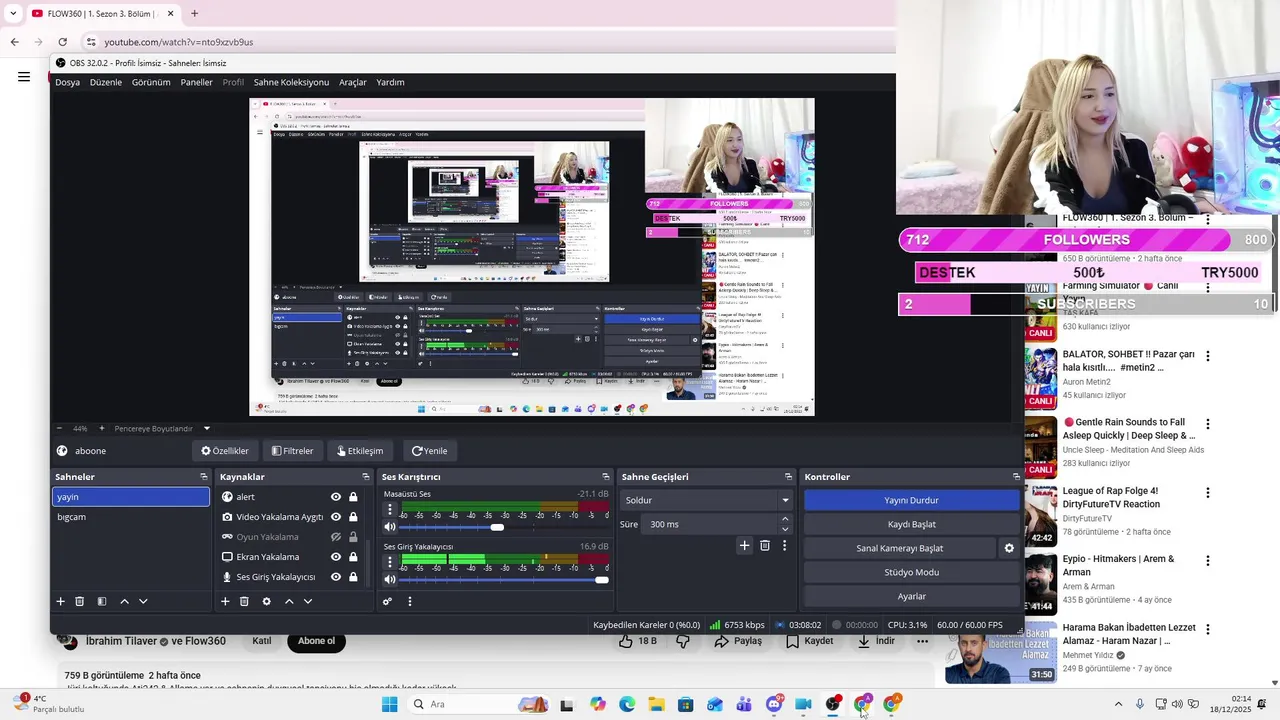Open Ses Giriş Yakalayıcısı three-dot options

tap(390, 562)
